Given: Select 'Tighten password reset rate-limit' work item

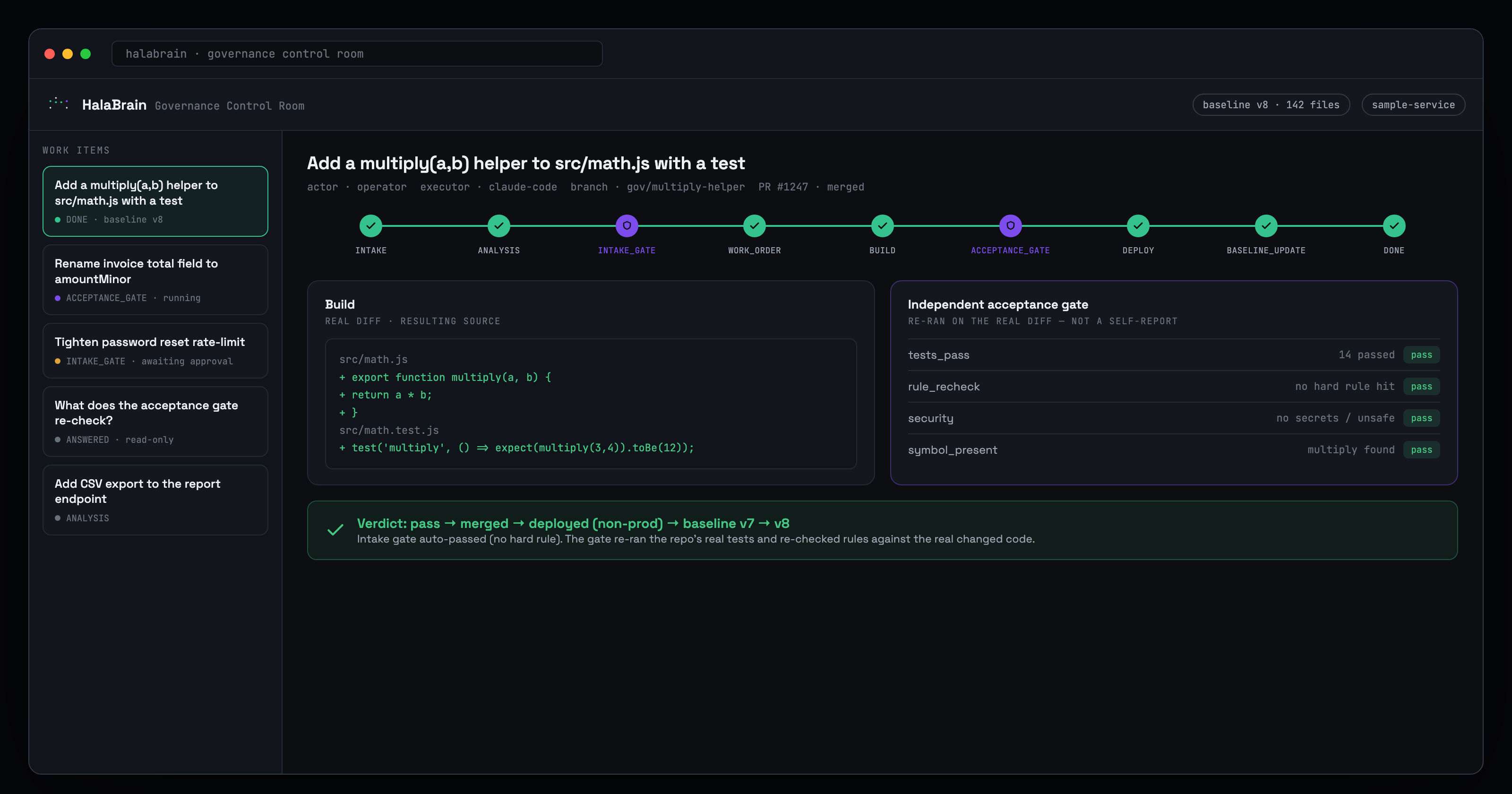Looking at the screenshot, I should click(155, 351).
